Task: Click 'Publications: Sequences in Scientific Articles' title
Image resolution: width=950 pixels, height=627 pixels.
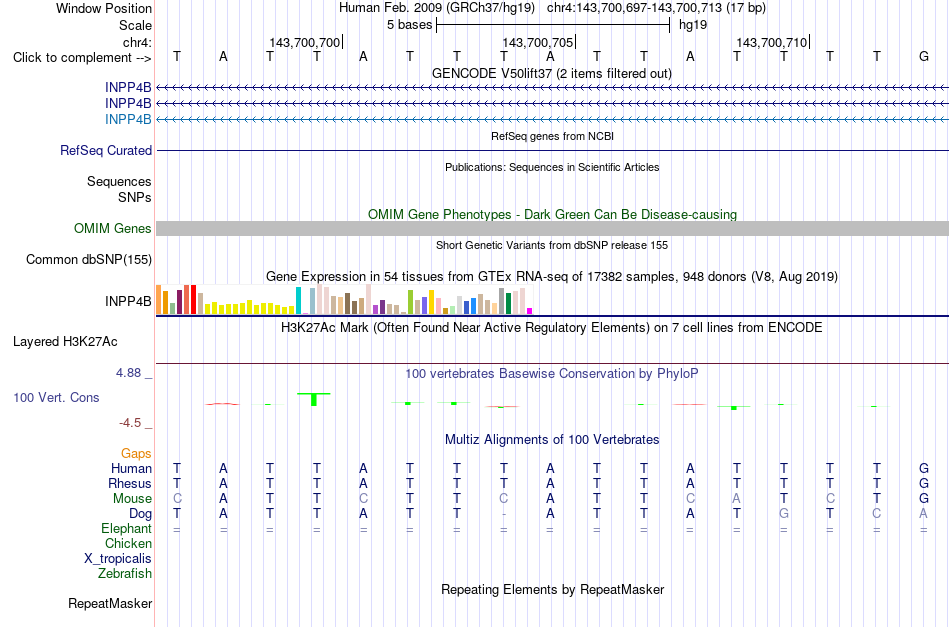Action: click(x=552, y=167)
